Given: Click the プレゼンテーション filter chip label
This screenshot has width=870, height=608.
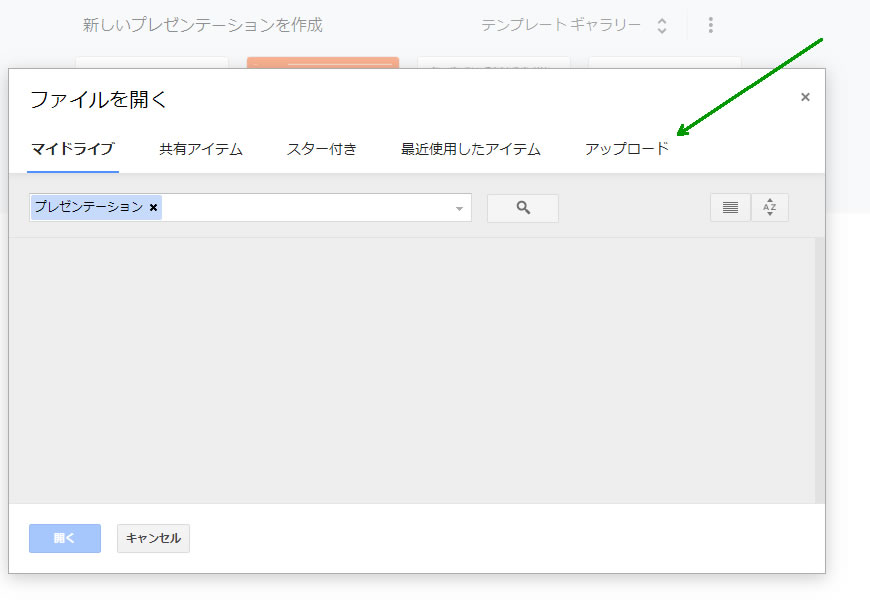Looking at the screenshot, I should [x=89, y=207].
